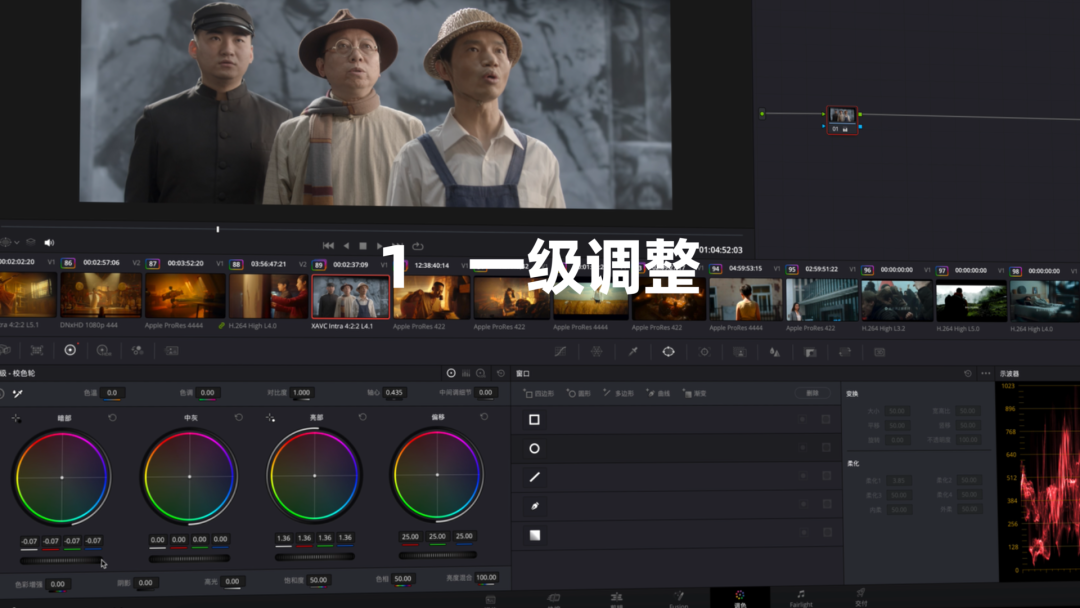Select the XAVC Intra clip 89 thumbnail
This screenshot has width=1080, height=608.
(x=350, y=296)
